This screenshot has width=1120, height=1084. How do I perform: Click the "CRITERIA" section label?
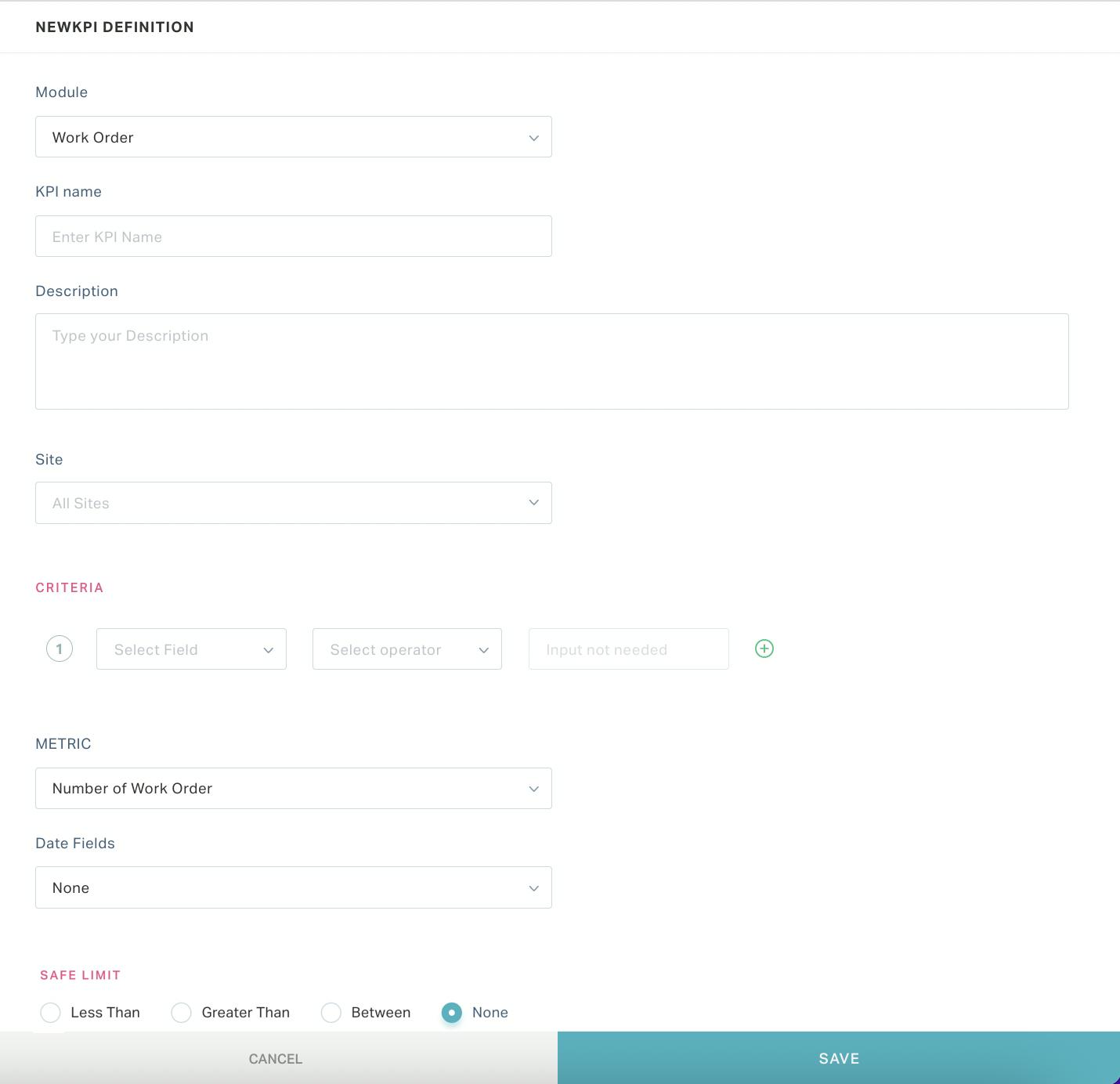coord(70,587)
